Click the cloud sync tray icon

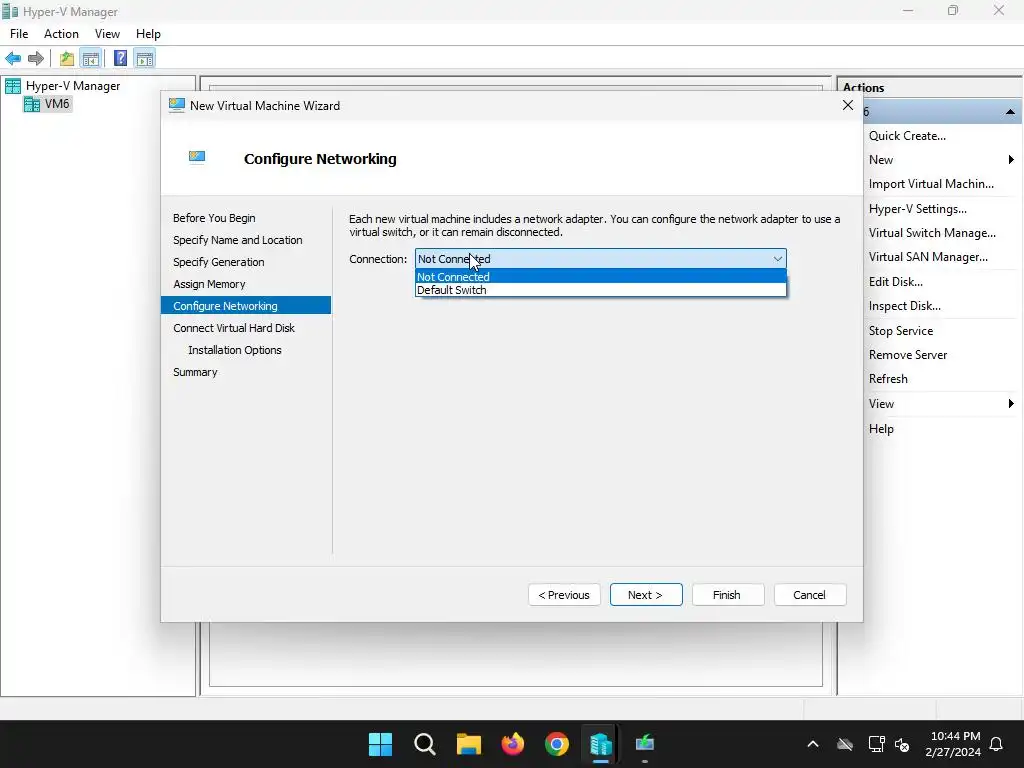(845, 744)
